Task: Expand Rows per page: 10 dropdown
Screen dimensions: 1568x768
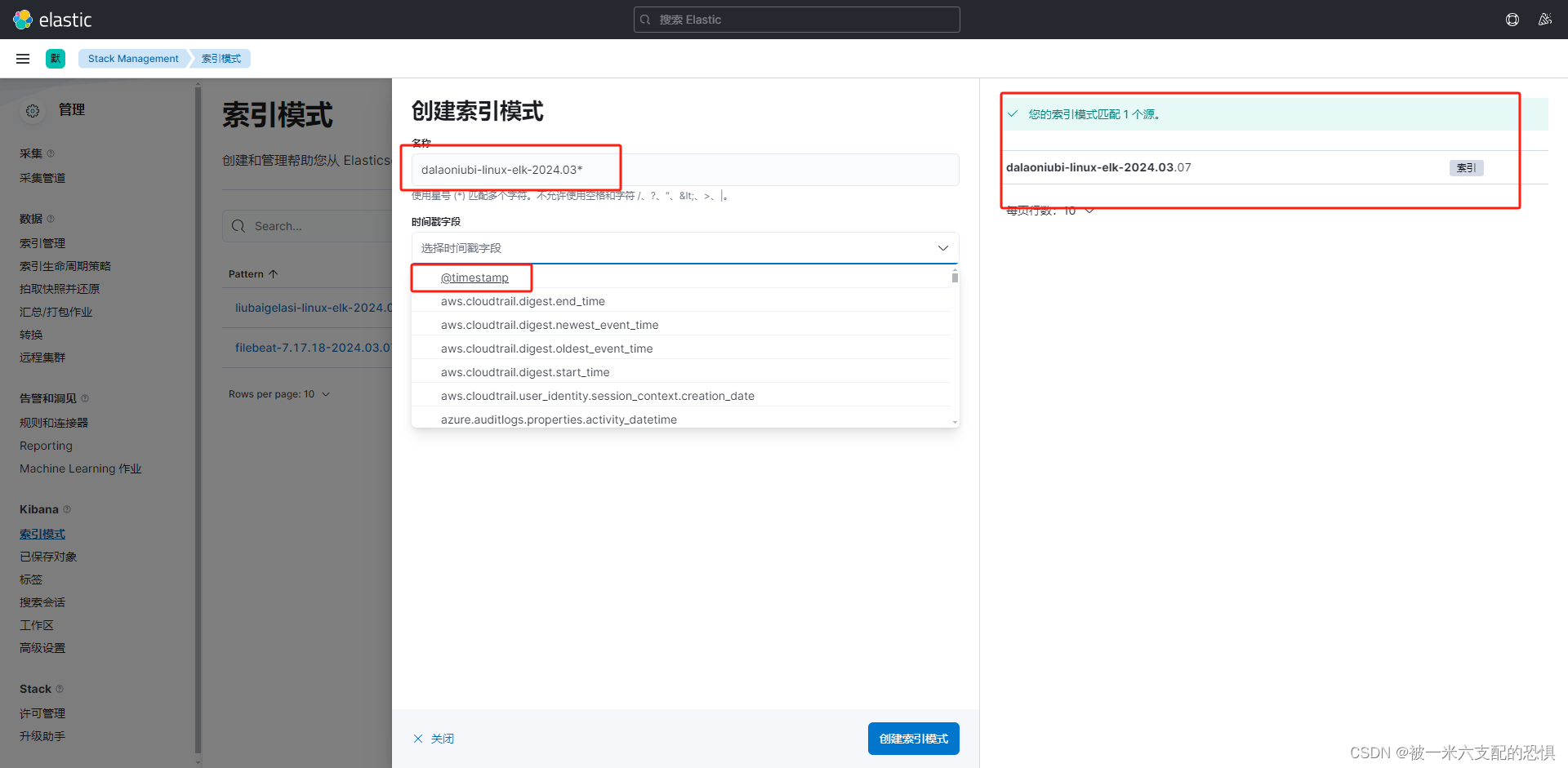Action: [279, 394]
